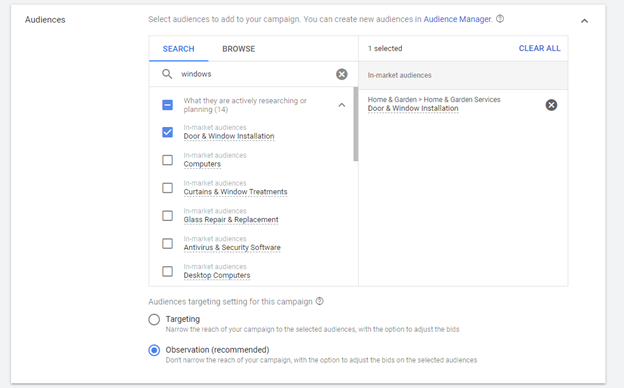Screen dimensions: 624x388
Task: Open the Audience Manager link
Action: pyautogui.click(x=457, y=19)
